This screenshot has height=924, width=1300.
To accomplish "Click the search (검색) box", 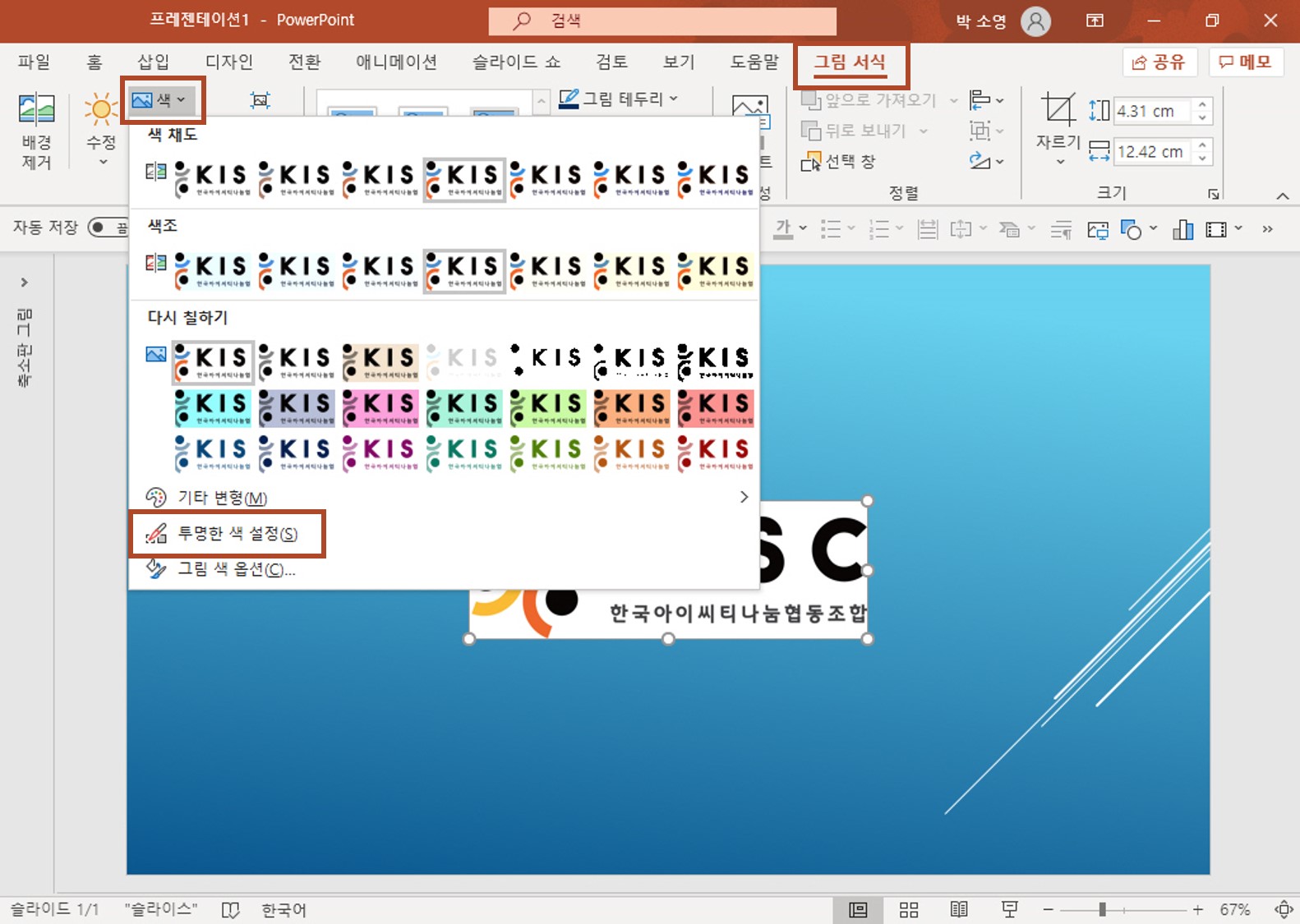I will pos(662,21).
